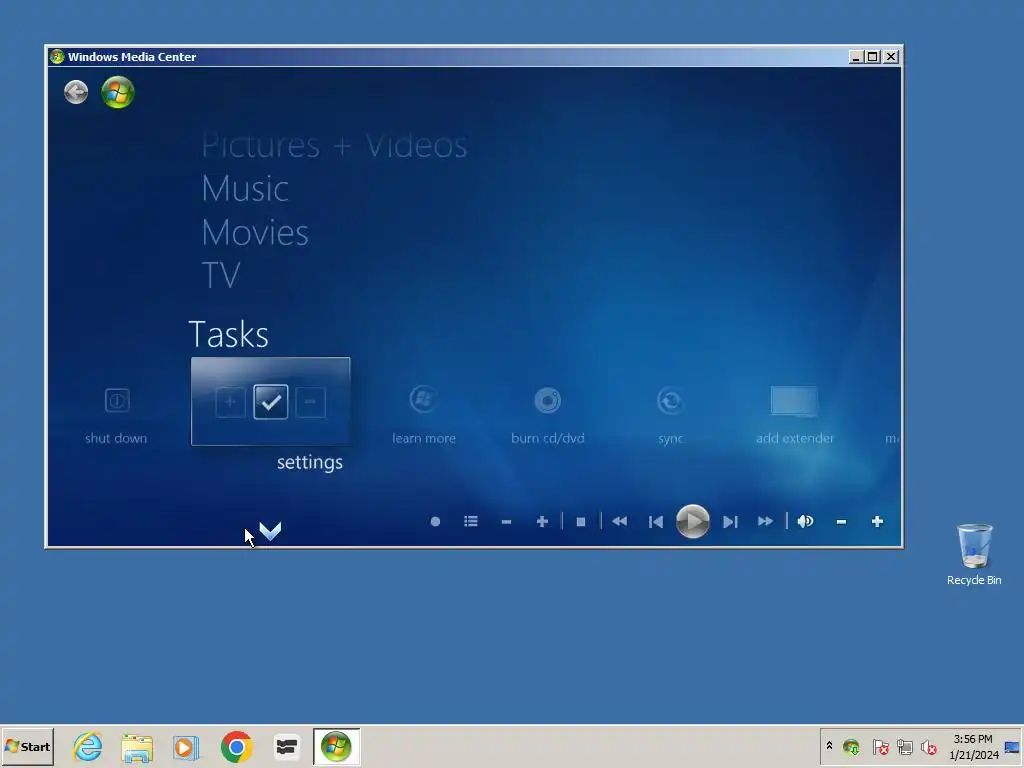
Task: Click the green globe tray icon
Action: [851, 747]
